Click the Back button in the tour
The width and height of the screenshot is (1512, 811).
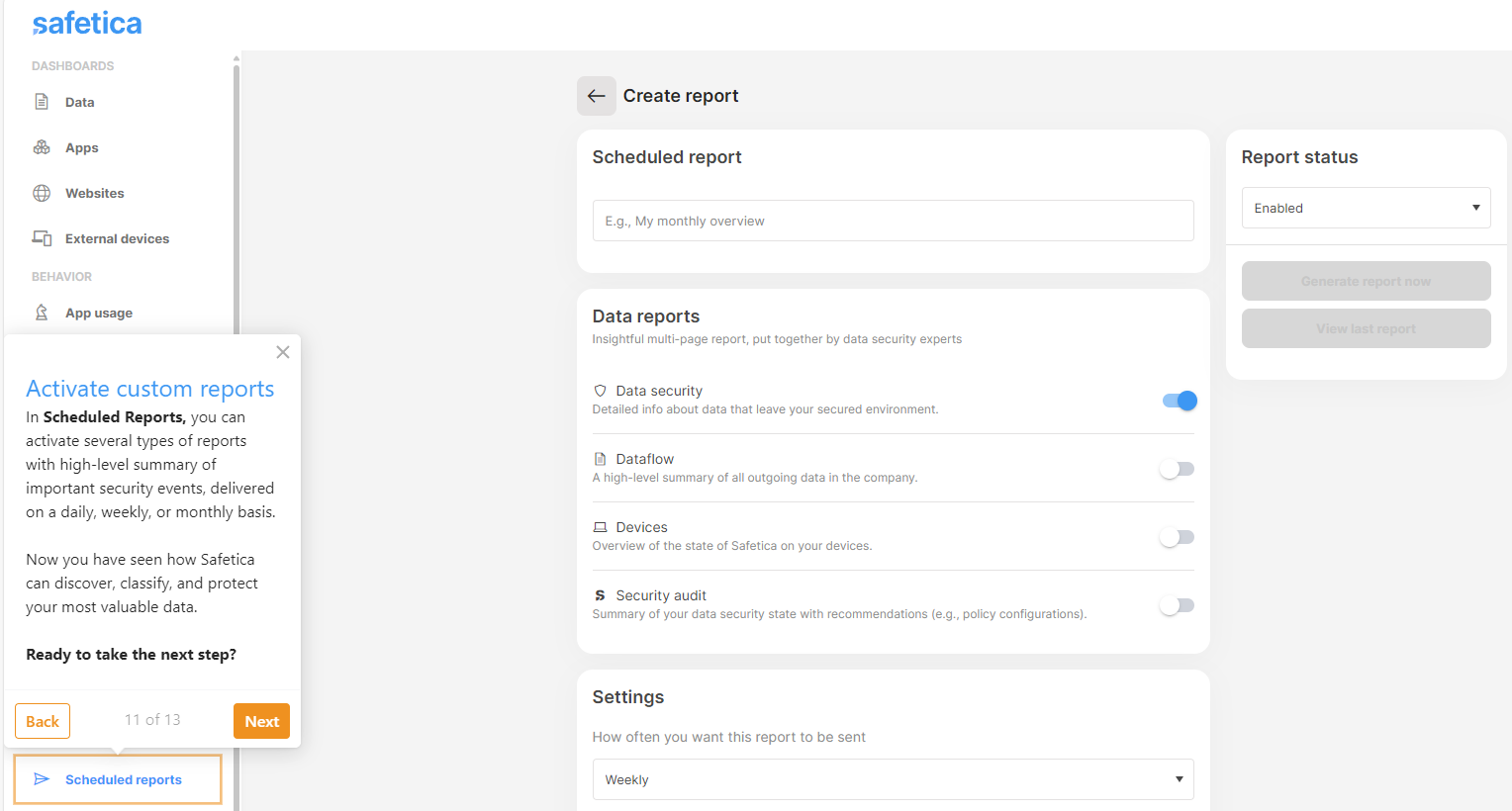[43, 721]
